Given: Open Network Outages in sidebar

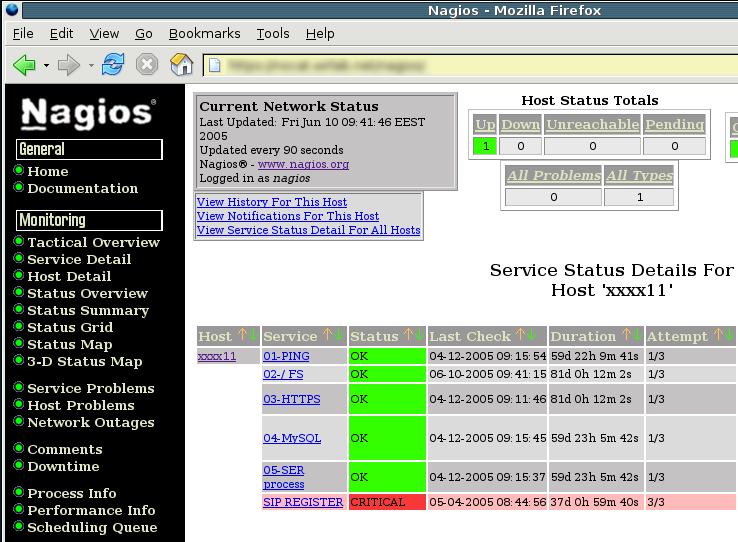Looking at the screenshot, I should pos(90,422).
